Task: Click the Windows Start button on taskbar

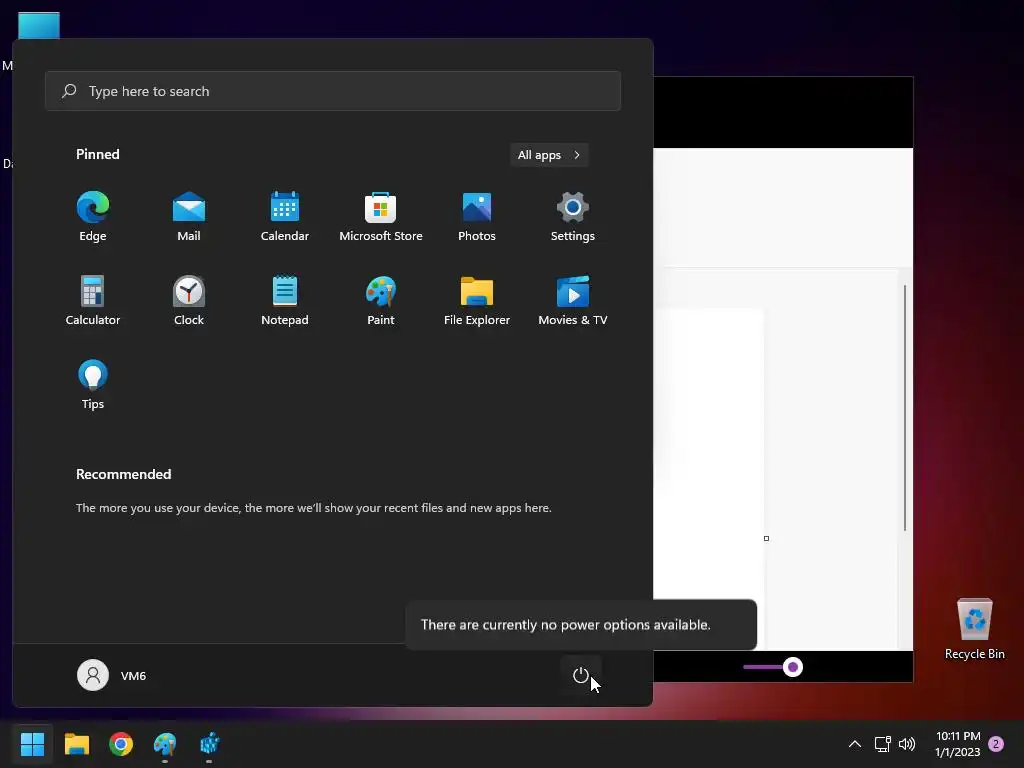Action: [x=32, y=744]
